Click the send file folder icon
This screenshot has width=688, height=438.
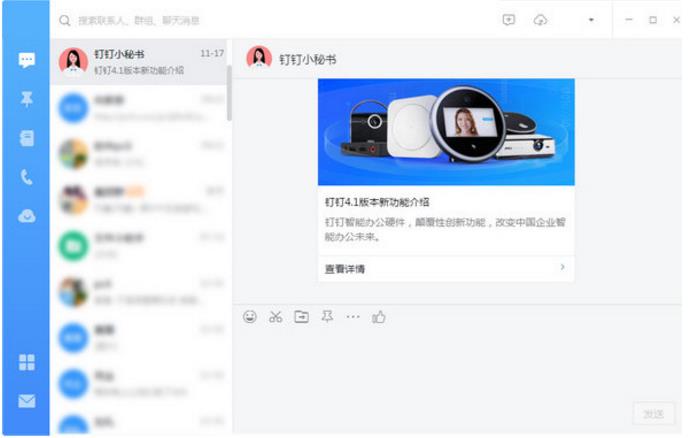click(301, 317)
